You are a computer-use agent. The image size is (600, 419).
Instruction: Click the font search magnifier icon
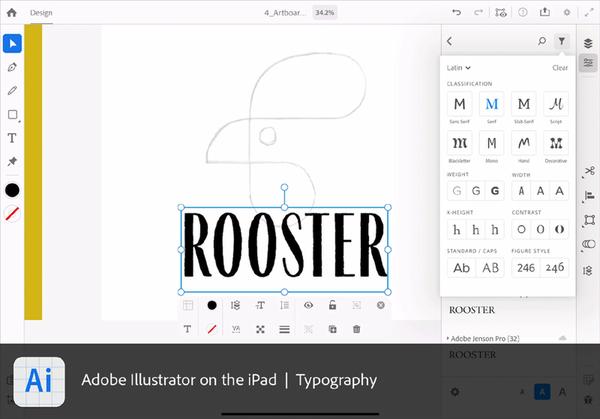click(542, 41)
